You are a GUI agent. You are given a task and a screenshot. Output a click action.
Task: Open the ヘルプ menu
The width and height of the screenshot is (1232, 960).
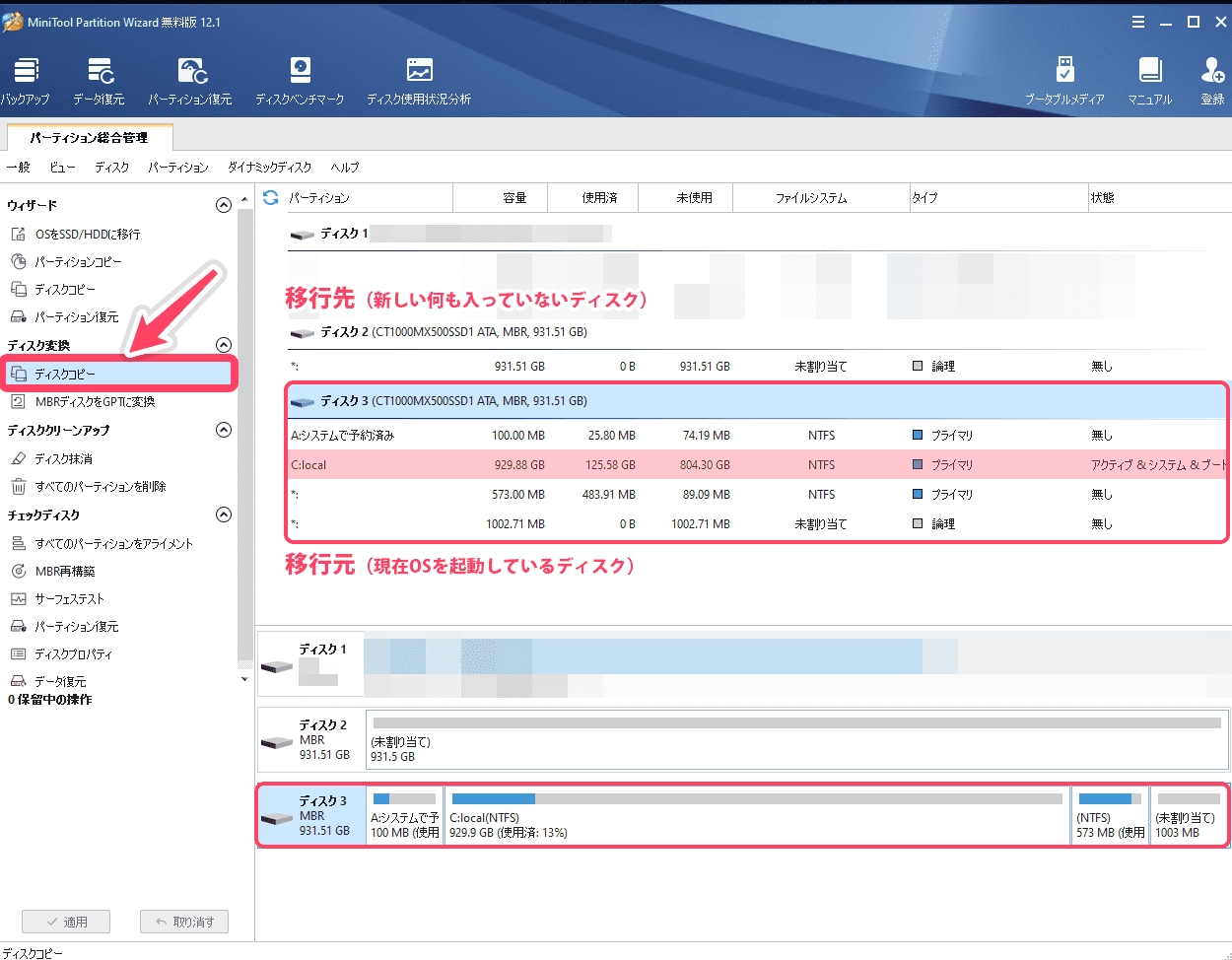coord(345,168)
